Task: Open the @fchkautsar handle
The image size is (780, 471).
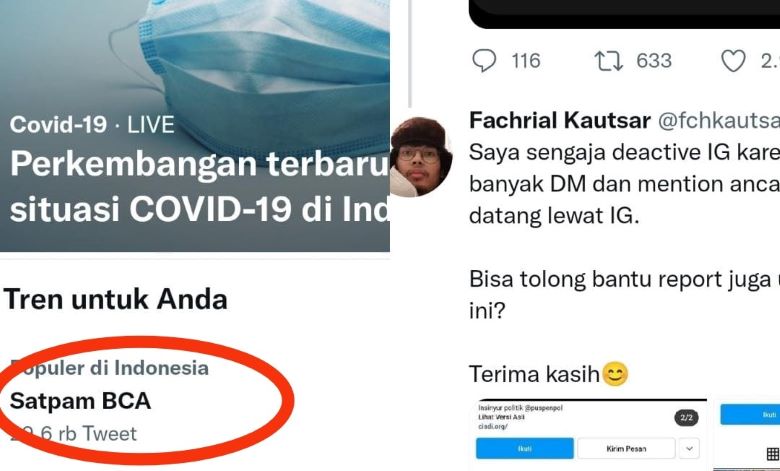Action: click(x=719, y=120)
